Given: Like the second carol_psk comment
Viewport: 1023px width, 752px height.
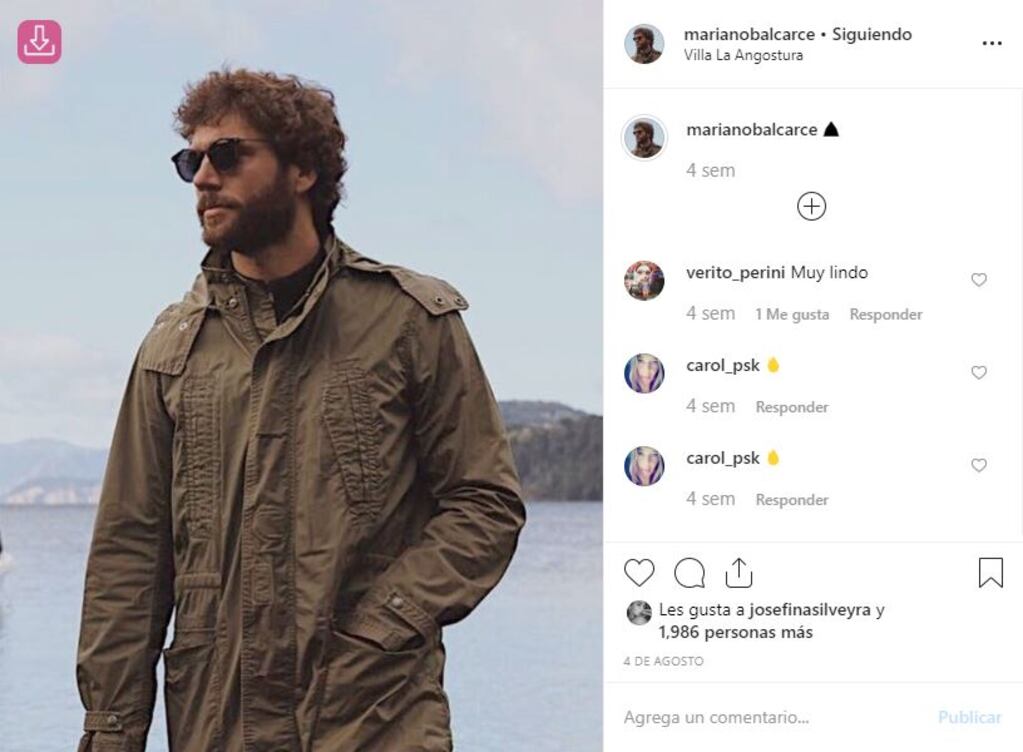Looking at the screenshot, I should pyautogui.click(x=978, y=464).
